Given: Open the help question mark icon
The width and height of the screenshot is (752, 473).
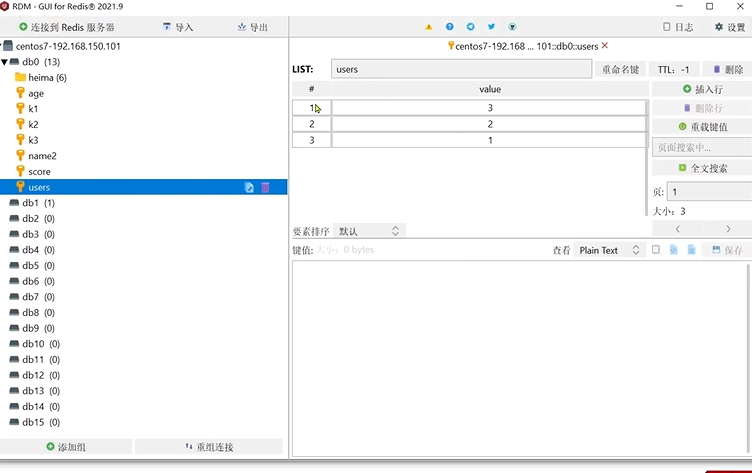Looking at the screenshot, I should coord(449,27).
